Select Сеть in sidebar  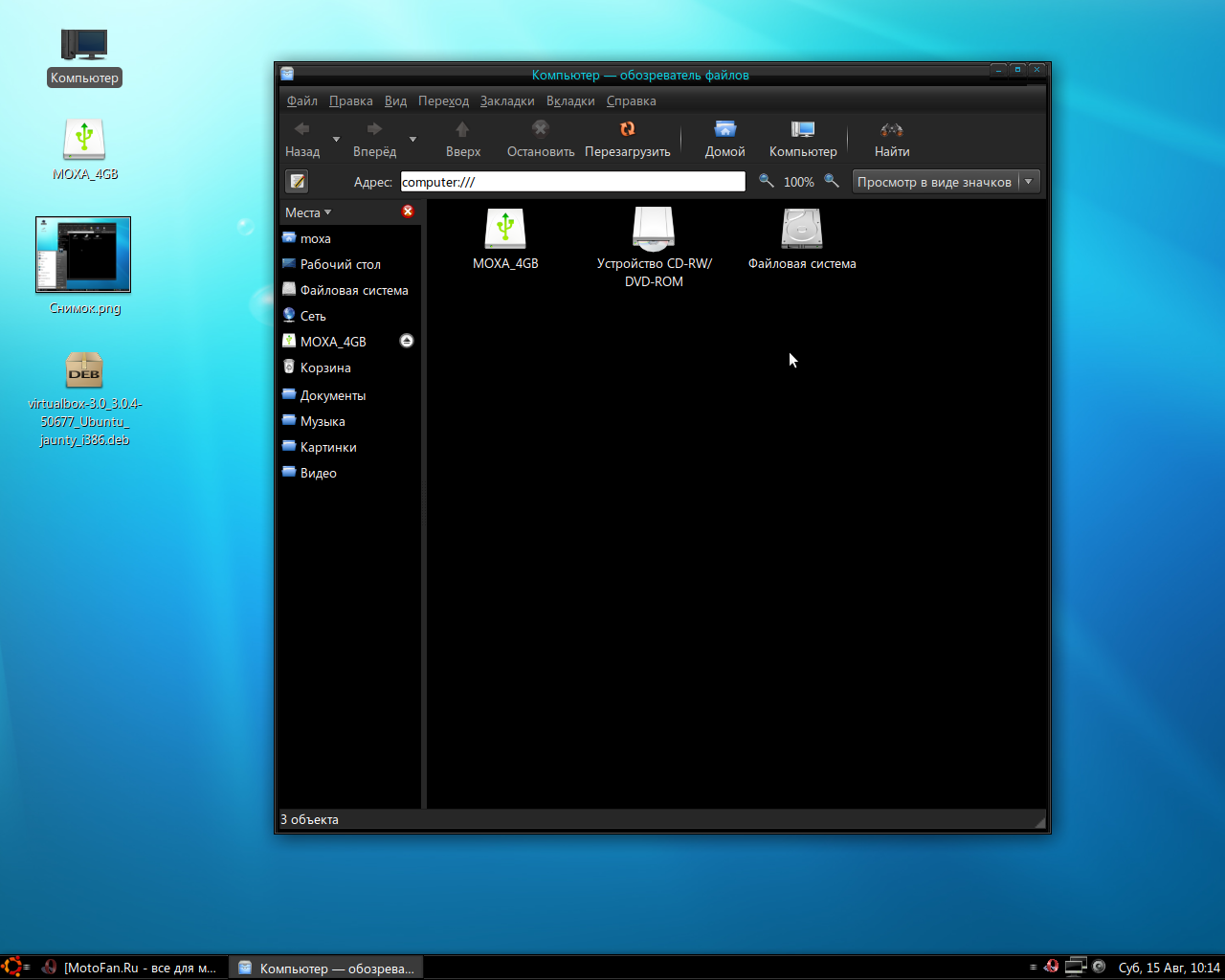tap(349, 316)
